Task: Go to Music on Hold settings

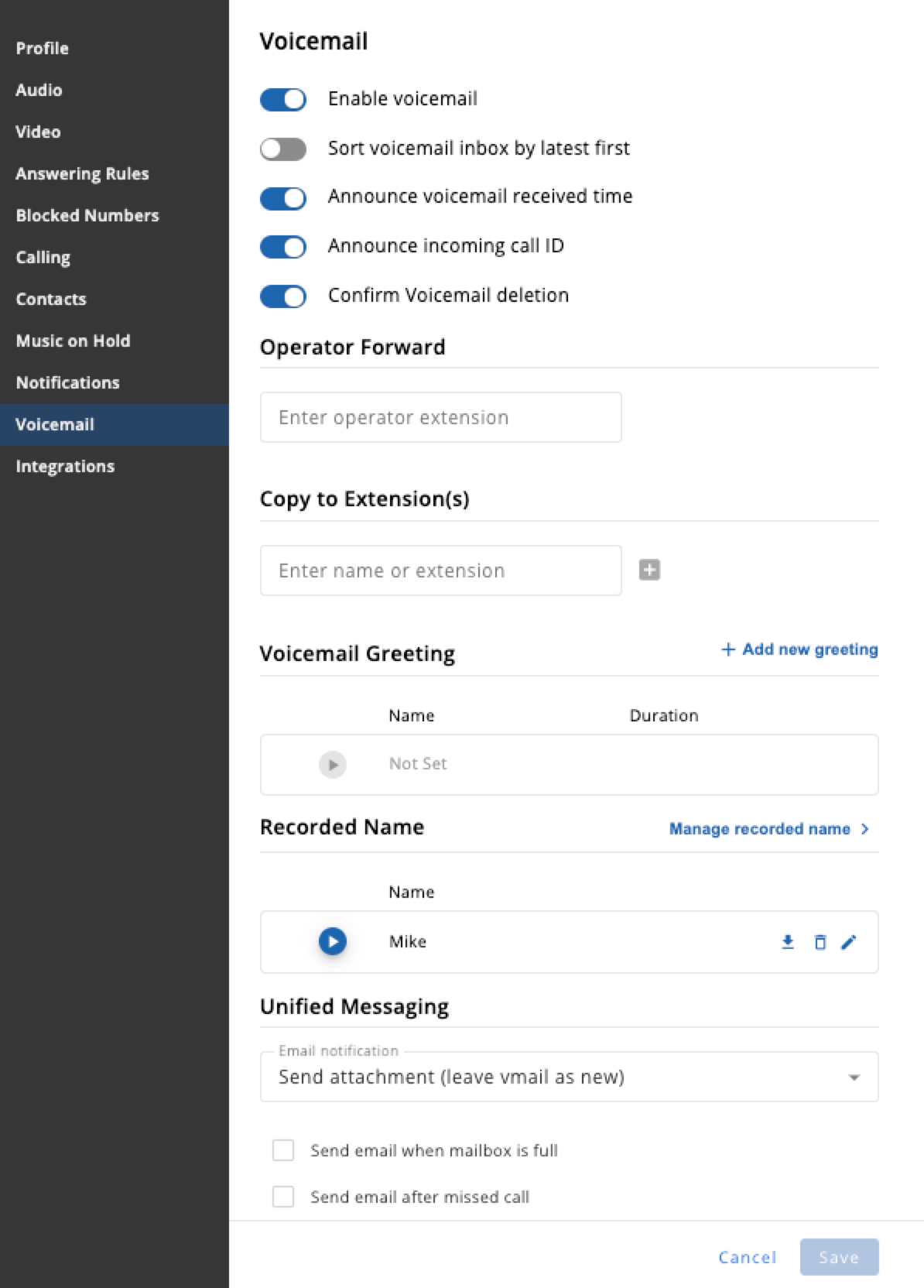Action: (x=73, y=341)
